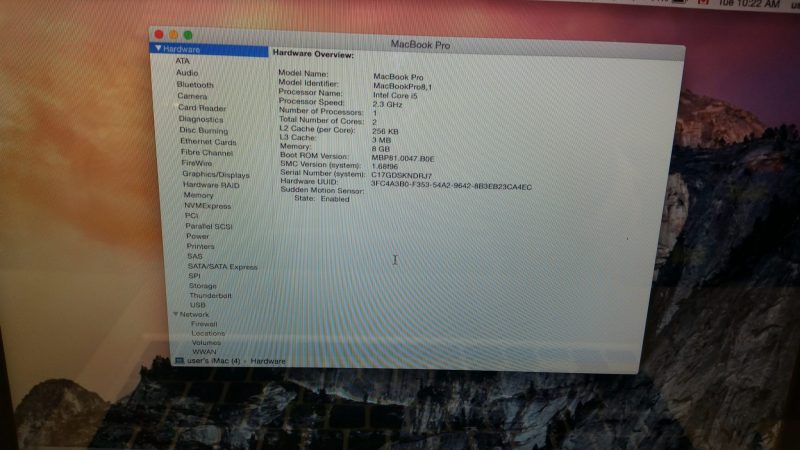
Task: Select Firewall under Network
Action: pos(204,324)
